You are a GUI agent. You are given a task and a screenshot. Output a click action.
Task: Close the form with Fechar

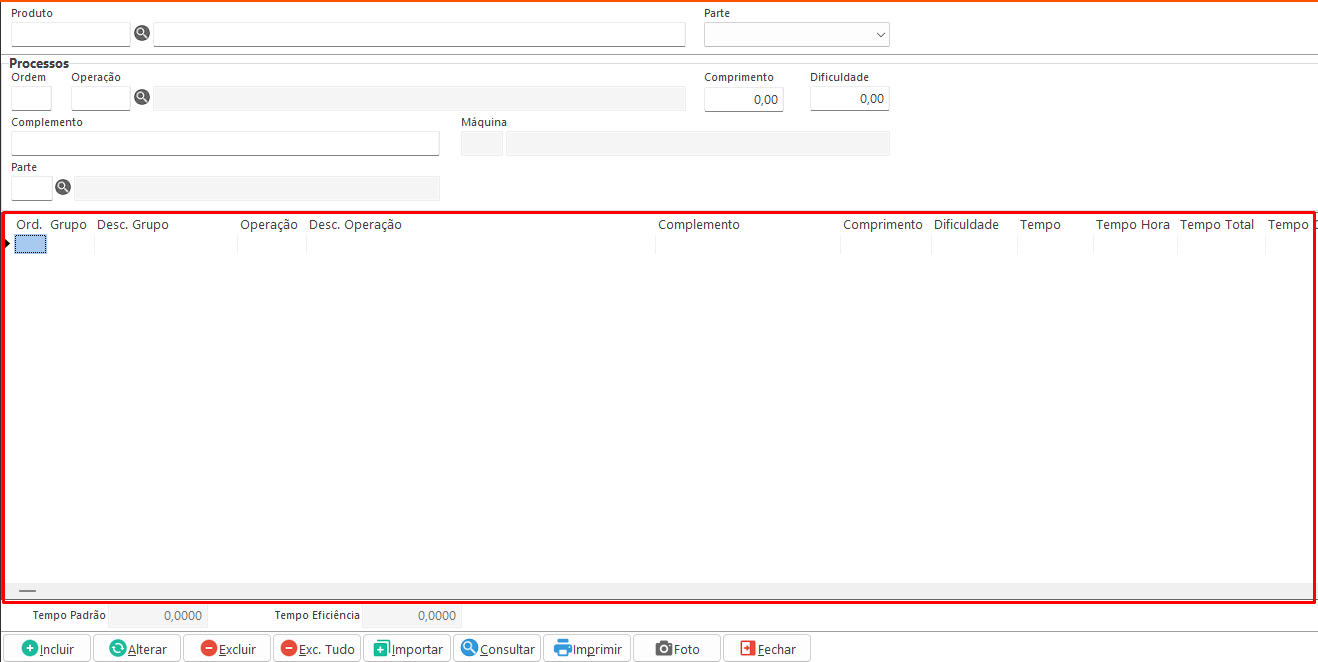(x=767, y=649)
